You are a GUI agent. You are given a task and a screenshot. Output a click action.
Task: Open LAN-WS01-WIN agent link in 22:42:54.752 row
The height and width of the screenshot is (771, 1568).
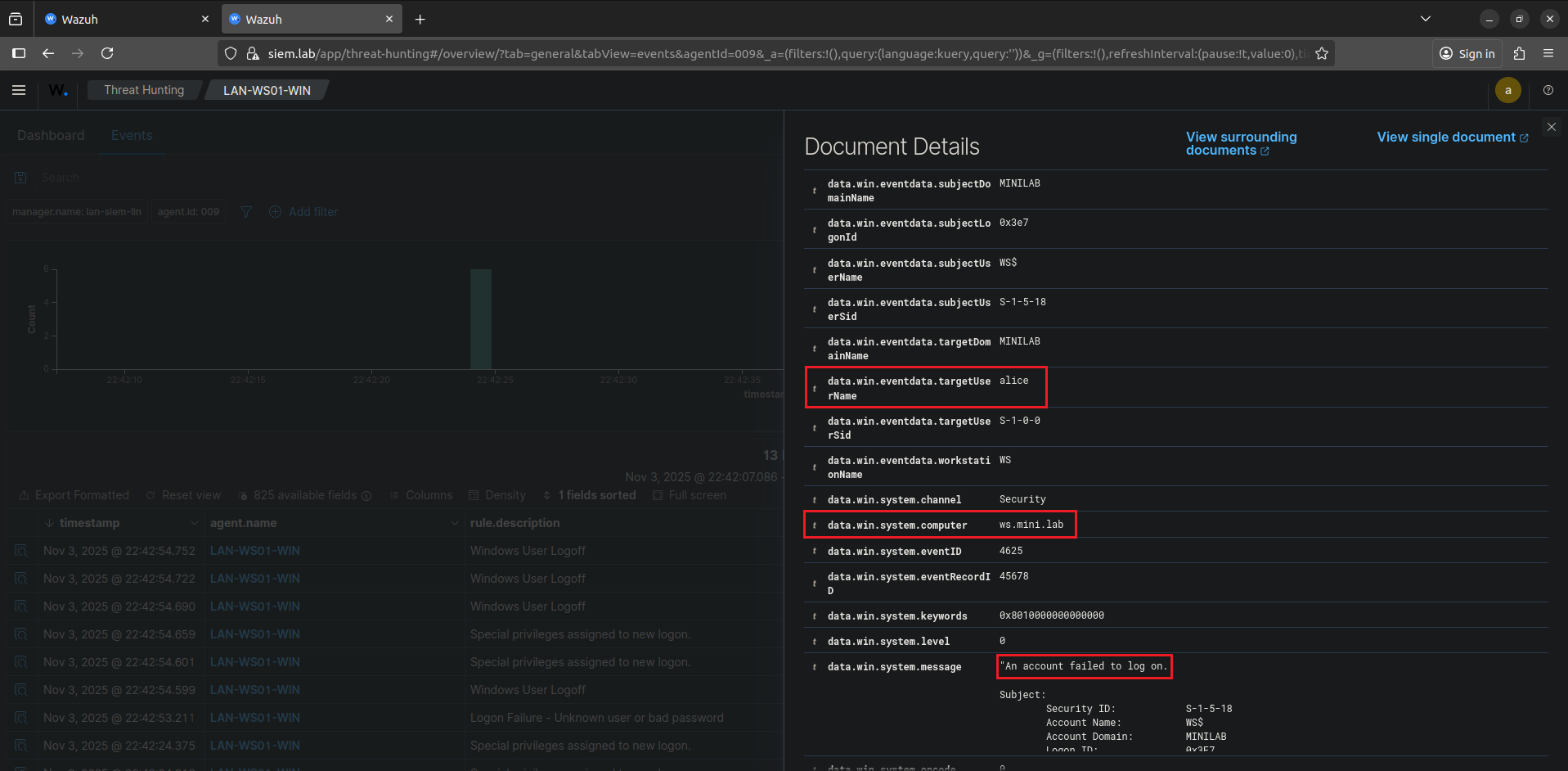click(x=255, y=551)
